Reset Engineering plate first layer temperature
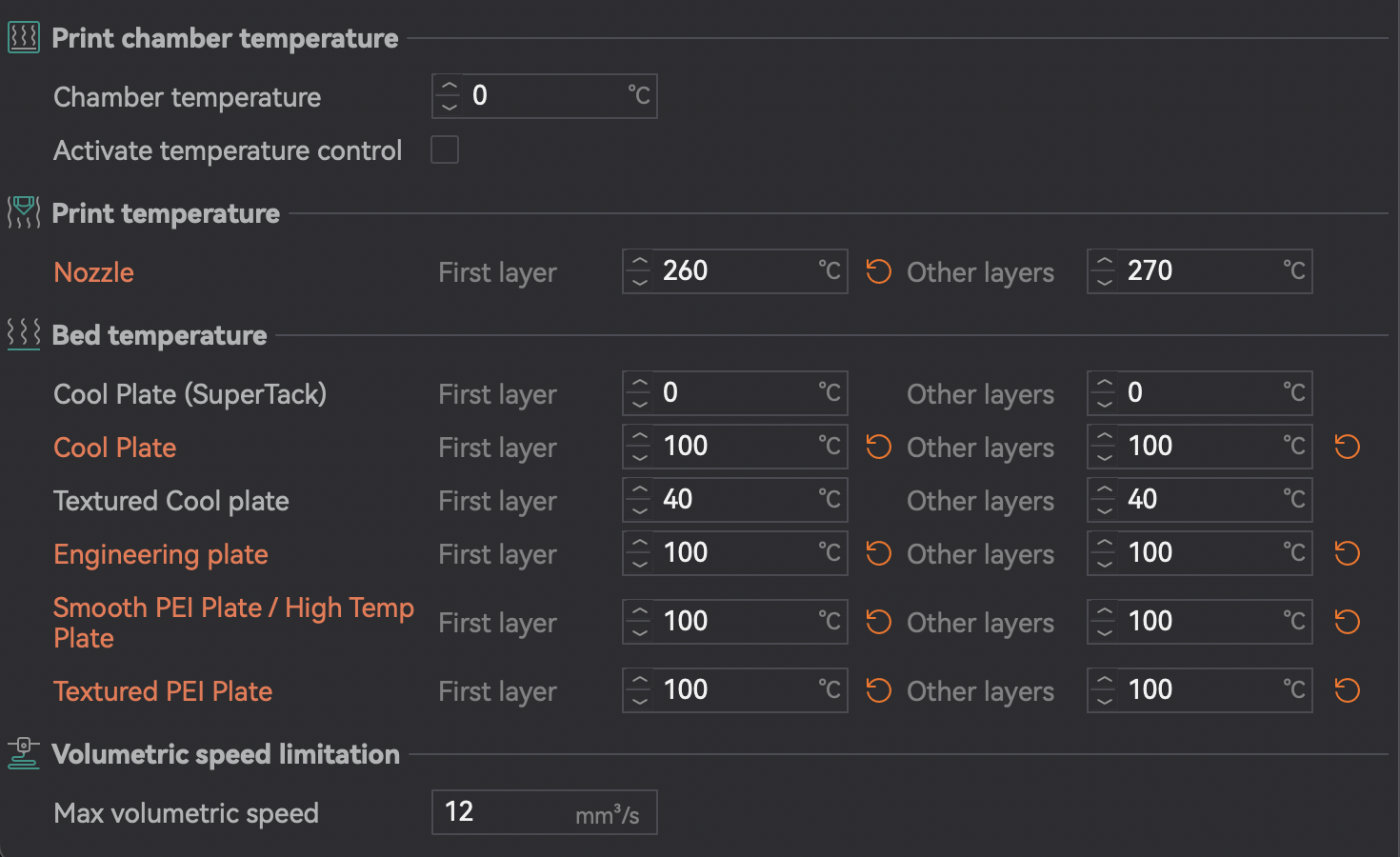This screenshot has width=1400, height=857. click(878, 553)
